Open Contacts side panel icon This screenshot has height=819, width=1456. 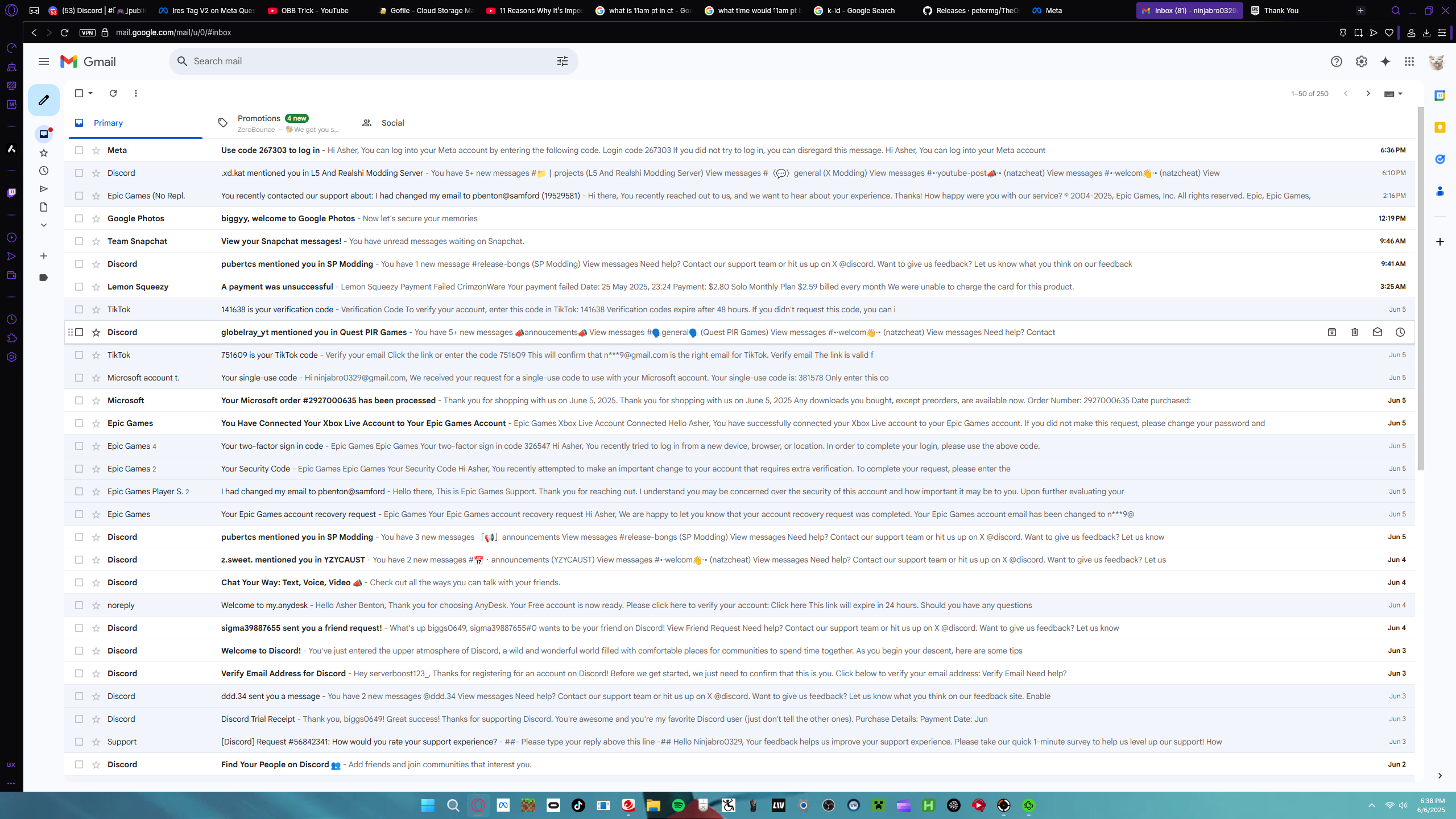click(x=1440, y=191)
